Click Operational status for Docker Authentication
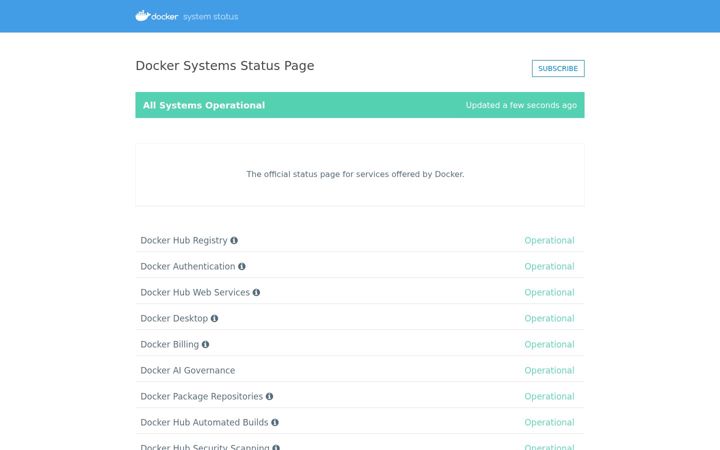Screen dimensions: 720x450 [549, 266]
